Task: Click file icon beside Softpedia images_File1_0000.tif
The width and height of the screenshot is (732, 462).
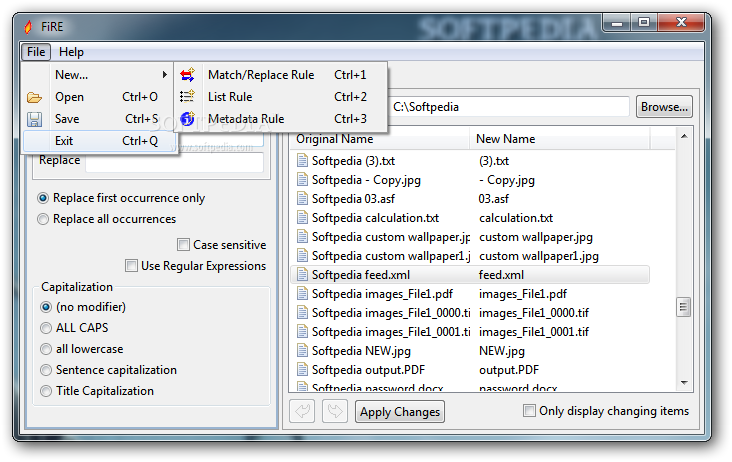Action: 303,313
